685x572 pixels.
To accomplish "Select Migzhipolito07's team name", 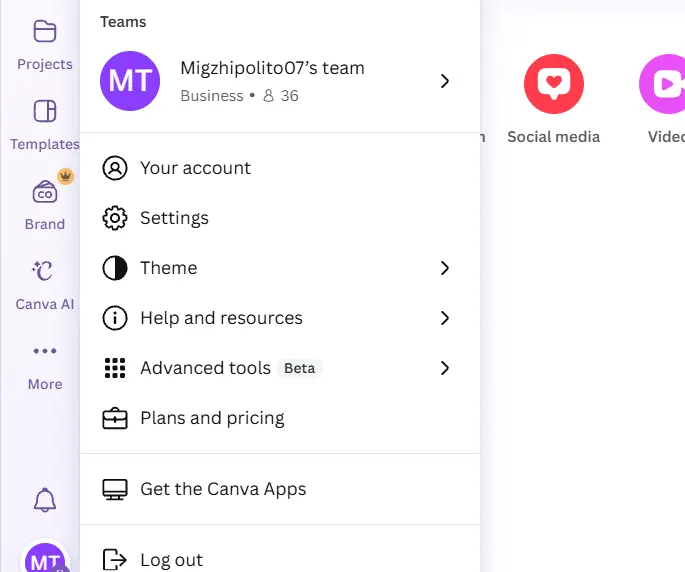I will click(x=272, y=68).
